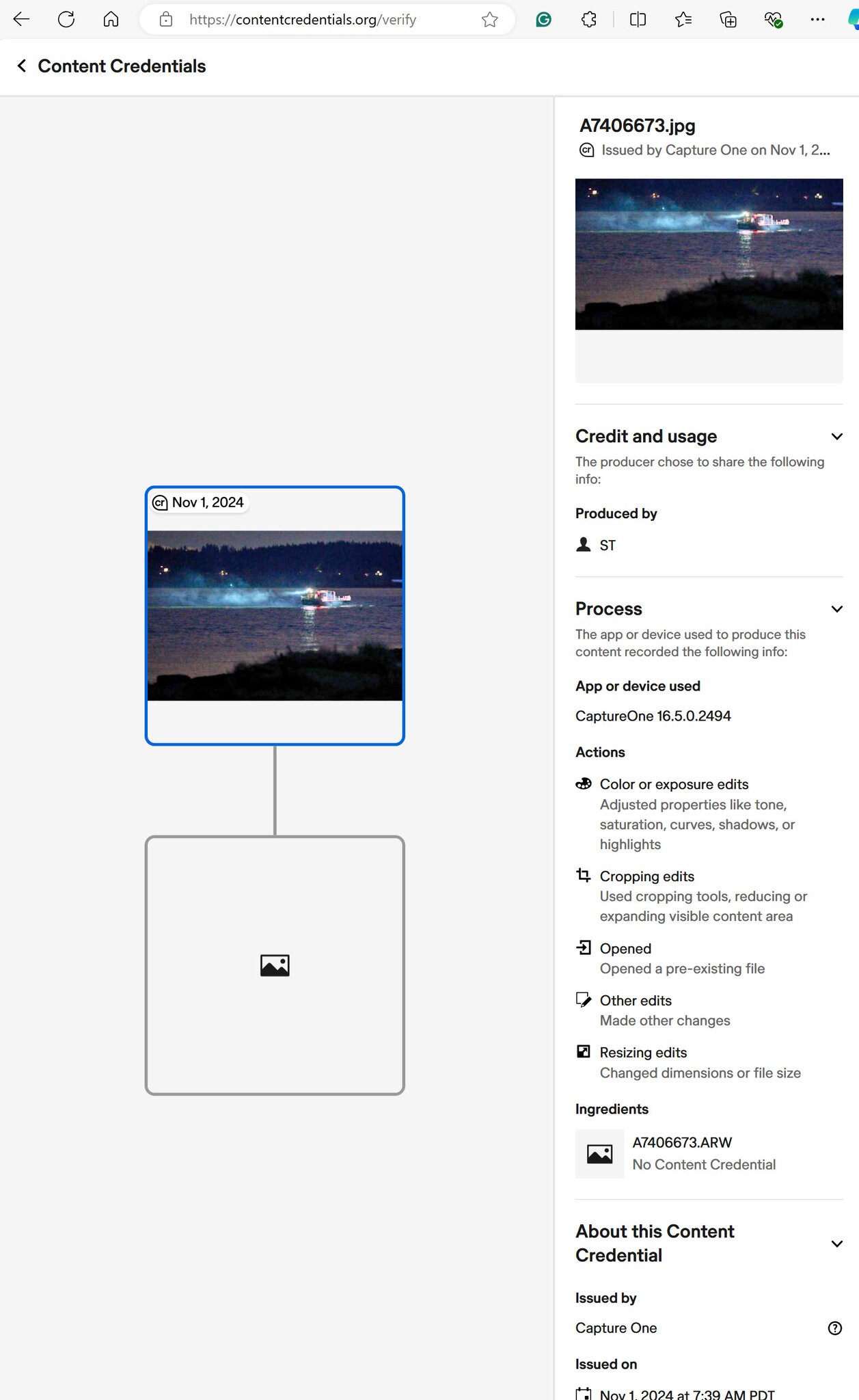Select the Nov 1, 2024 image node
Viewport: 859px width, 1400px height.
point(275,615)
